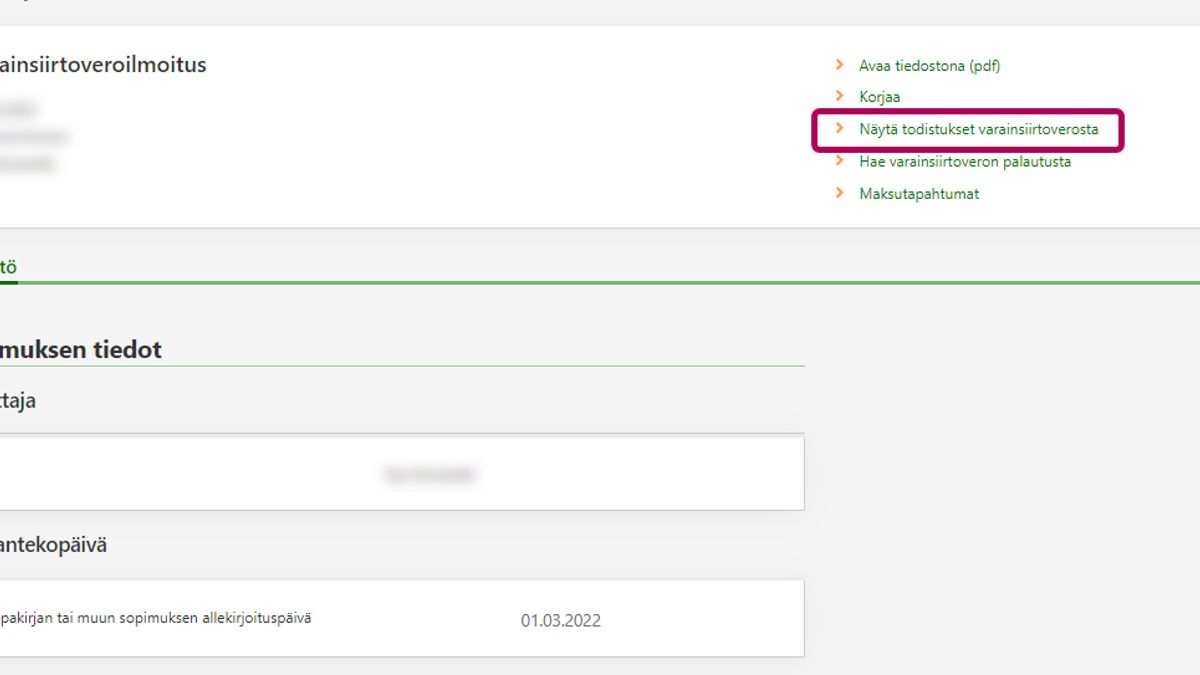Click the arrow icon next to Maksutapahtumat
1200x675 pixels.
[x=840, y=193]
